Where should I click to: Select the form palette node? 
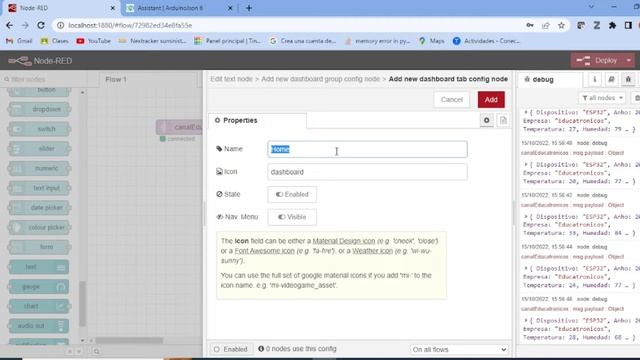point(39,247)
